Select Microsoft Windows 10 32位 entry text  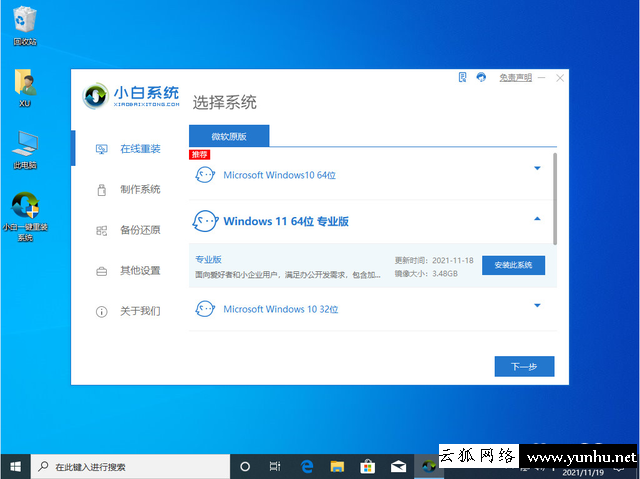[281, 309]
